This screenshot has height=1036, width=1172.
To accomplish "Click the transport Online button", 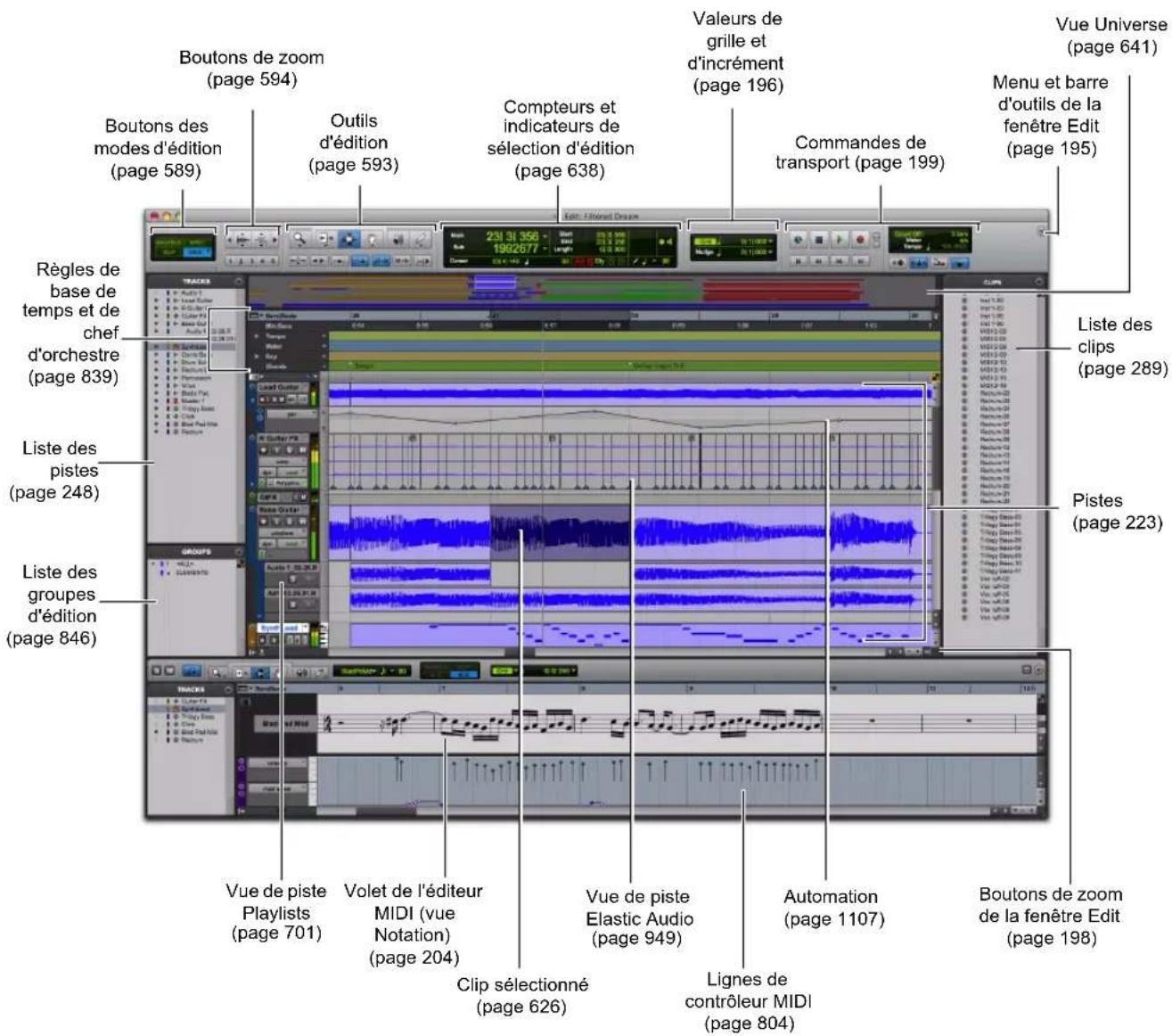I will [799, 239].
